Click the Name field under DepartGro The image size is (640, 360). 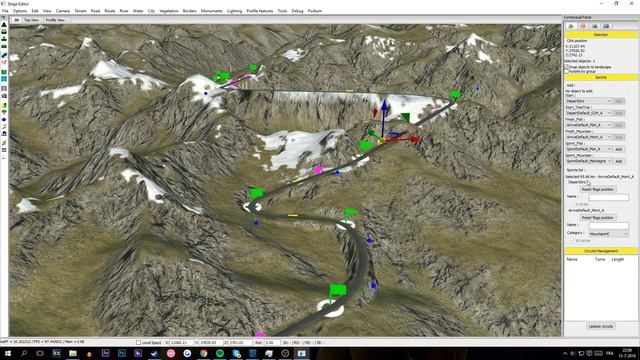(x=609, y=197)
